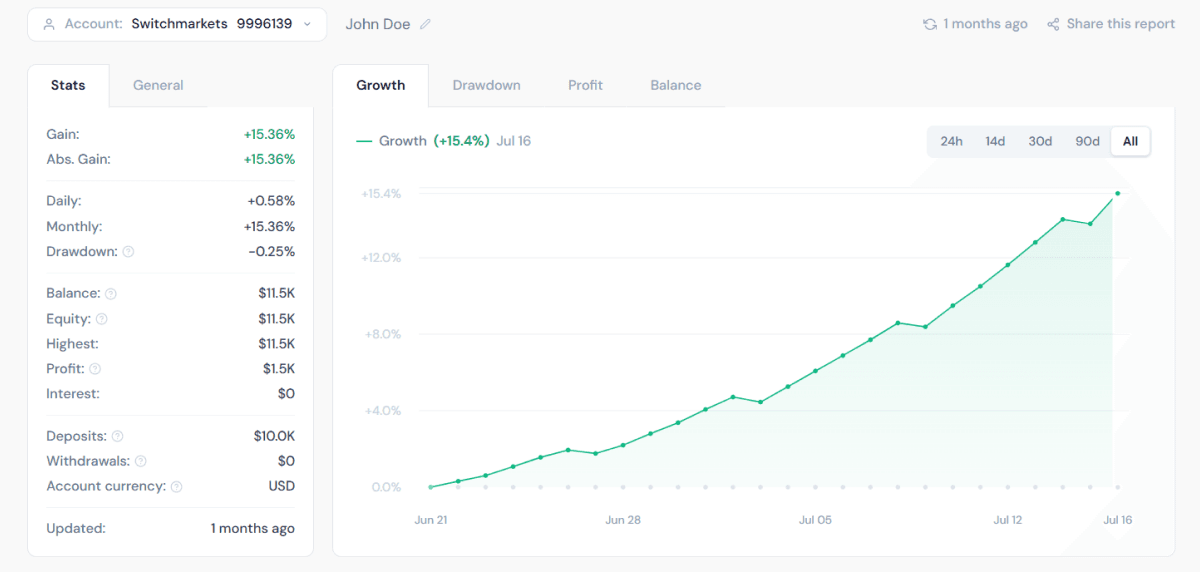
Task: Click the user icon beside Account label
Action: (x=49, y=24)
